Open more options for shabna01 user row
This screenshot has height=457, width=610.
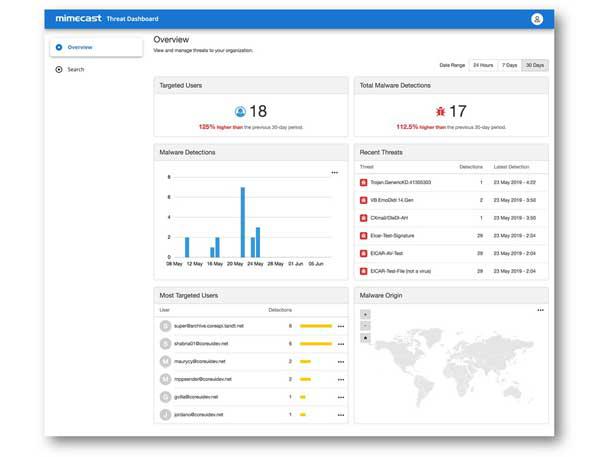tap(340, 343)
